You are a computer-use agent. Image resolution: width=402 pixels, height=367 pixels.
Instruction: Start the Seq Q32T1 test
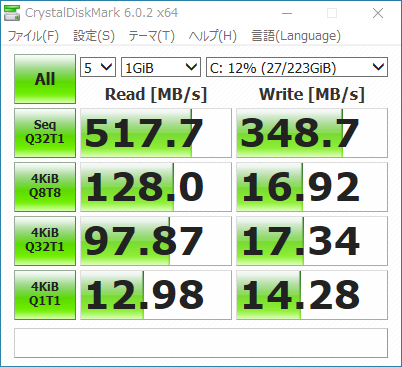click(45, 133)
